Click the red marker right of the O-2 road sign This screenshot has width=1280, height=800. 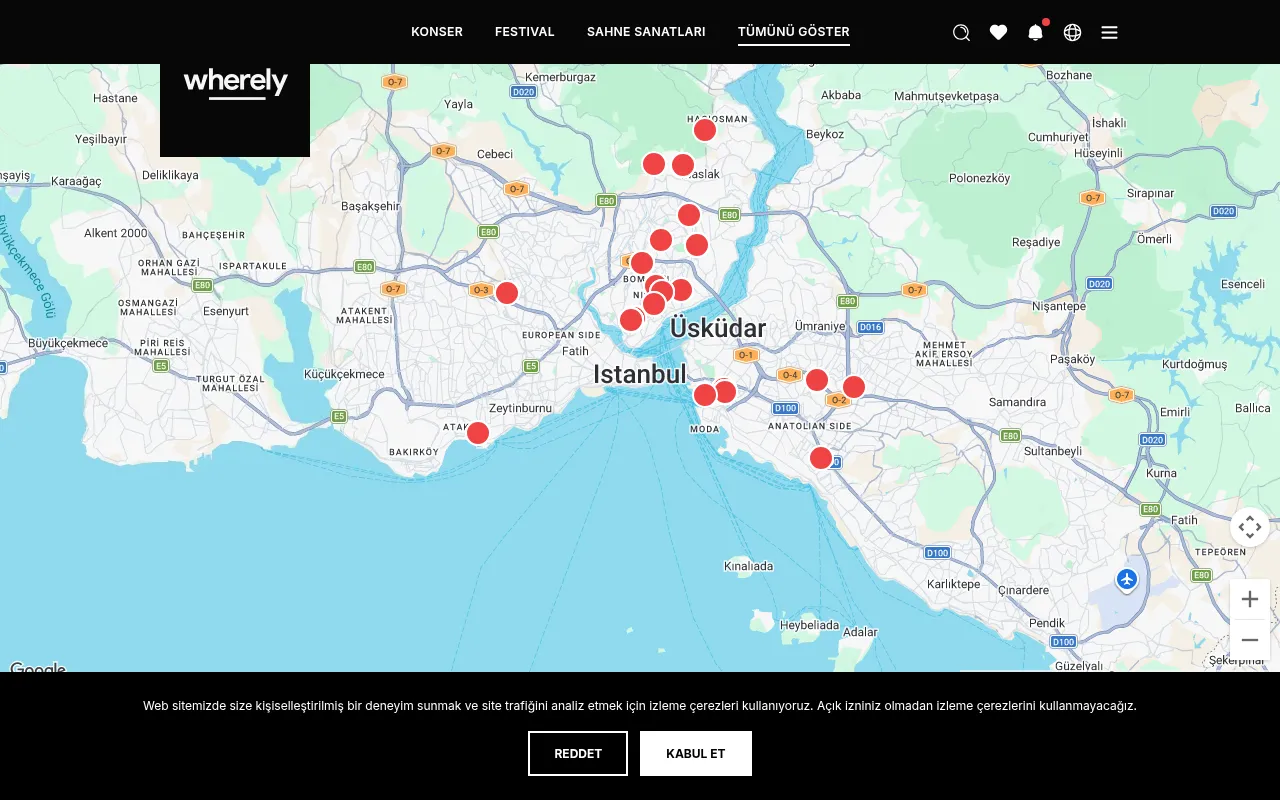[854, 387]
